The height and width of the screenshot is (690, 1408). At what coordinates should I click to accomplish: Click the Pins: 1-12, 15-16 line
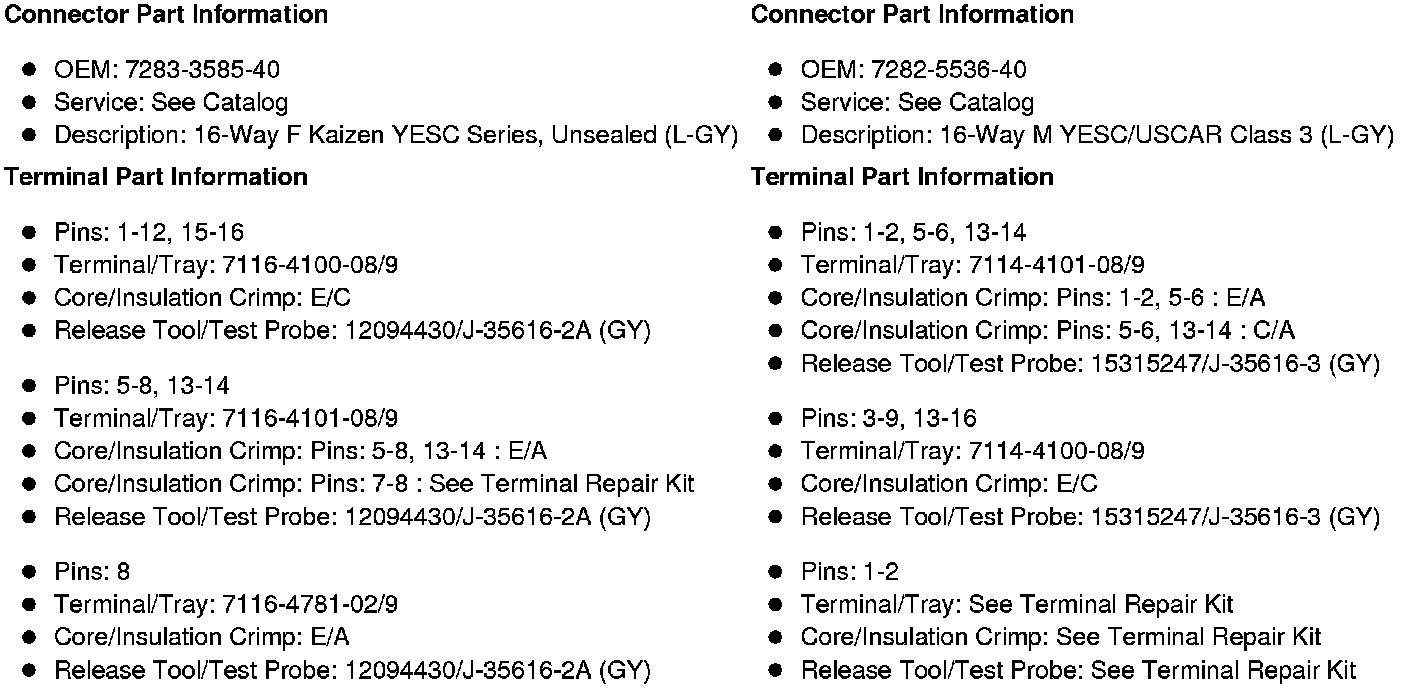(149, 233)
